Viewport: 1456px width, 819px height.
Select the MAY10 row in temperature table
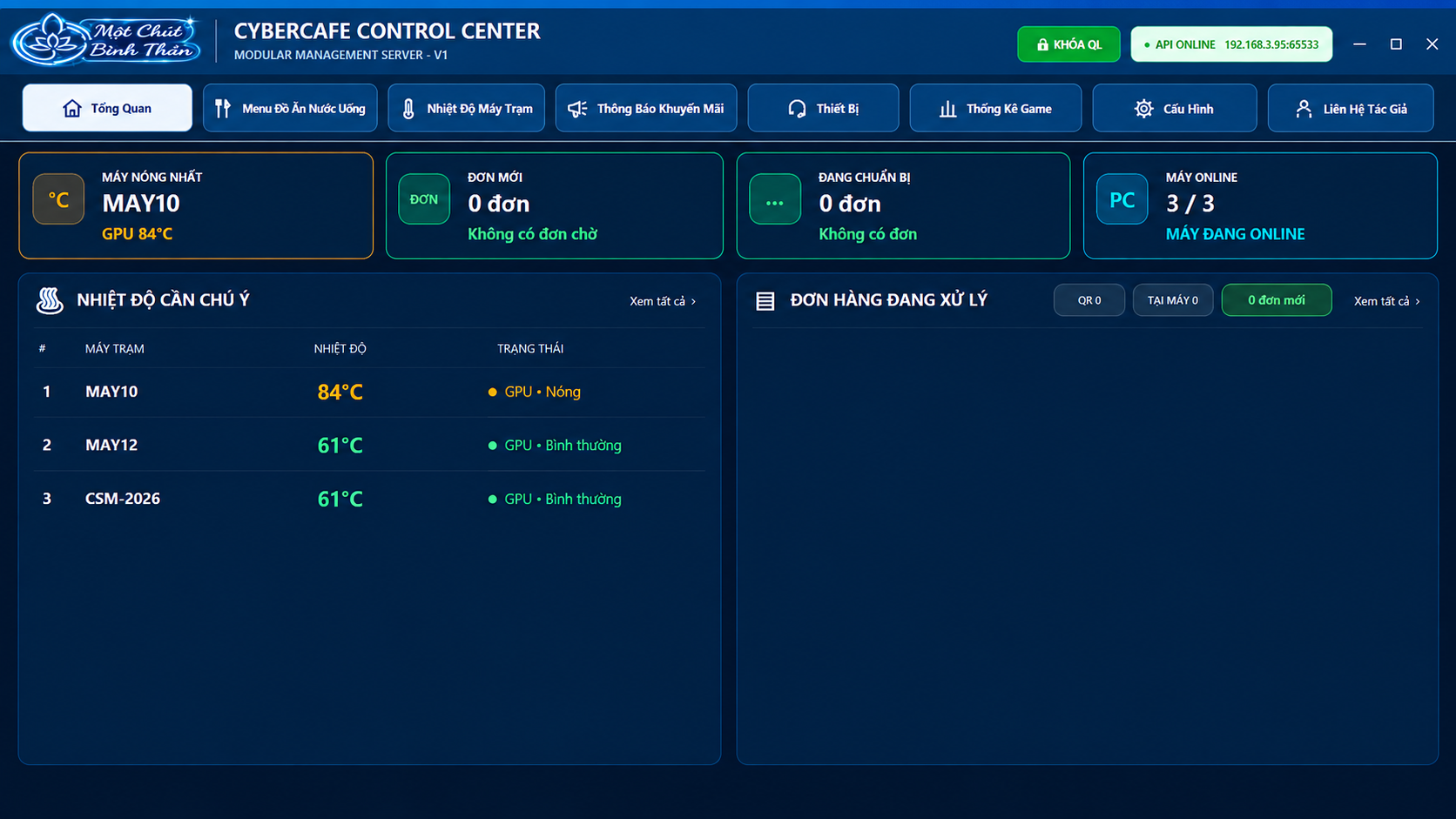pyautogui.click(x=370, y=392)
